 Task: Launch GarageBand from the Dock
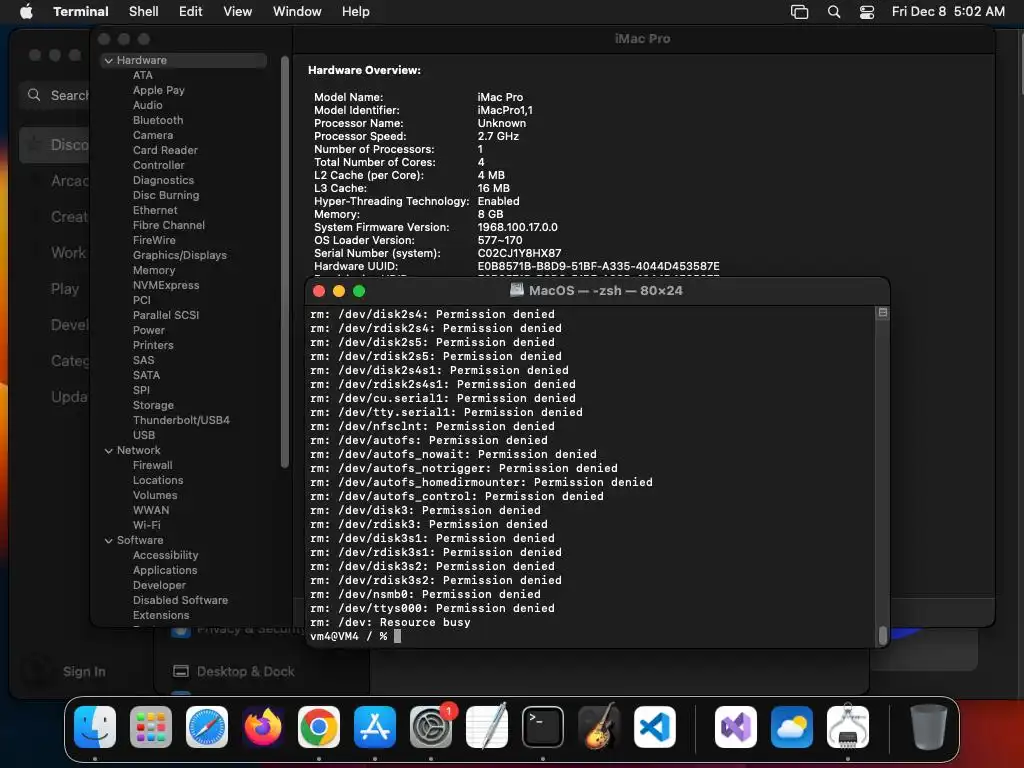pyautogui.click(x=599, y=727)
